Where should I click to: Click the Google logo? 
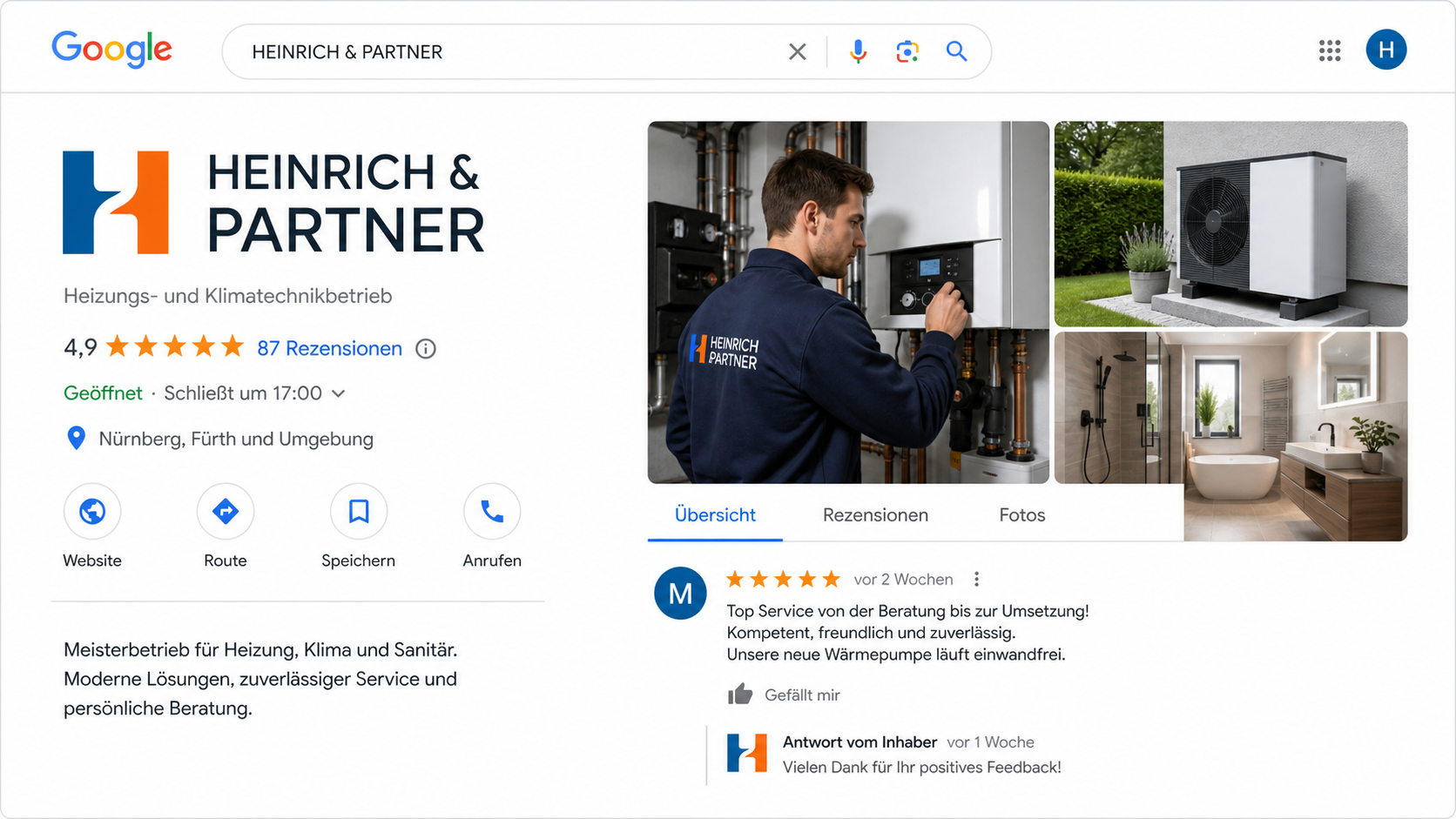(x=111, y=50)
